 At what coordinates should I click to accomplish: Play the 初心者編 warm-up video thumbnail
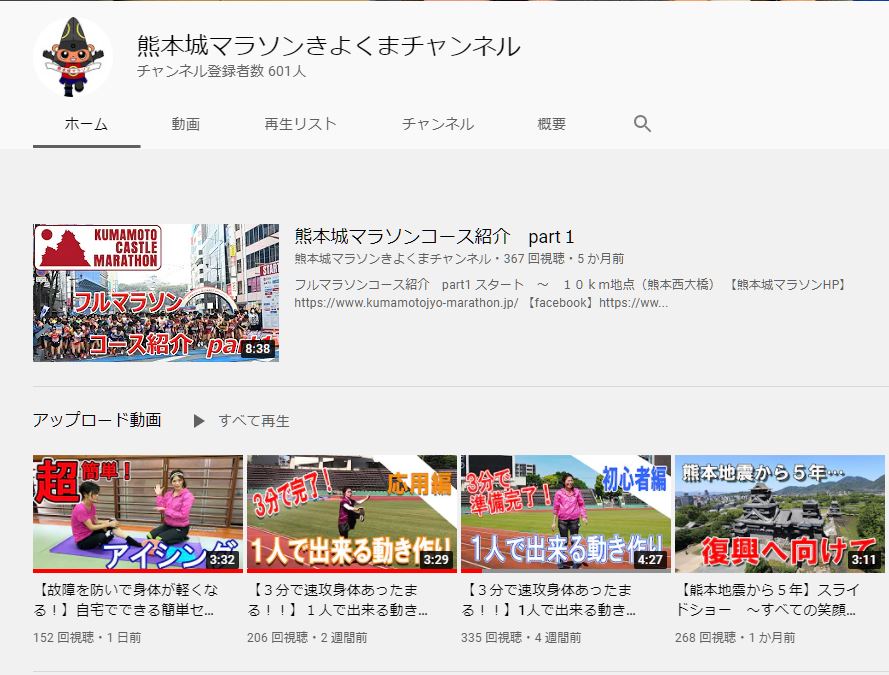(566, 514)
